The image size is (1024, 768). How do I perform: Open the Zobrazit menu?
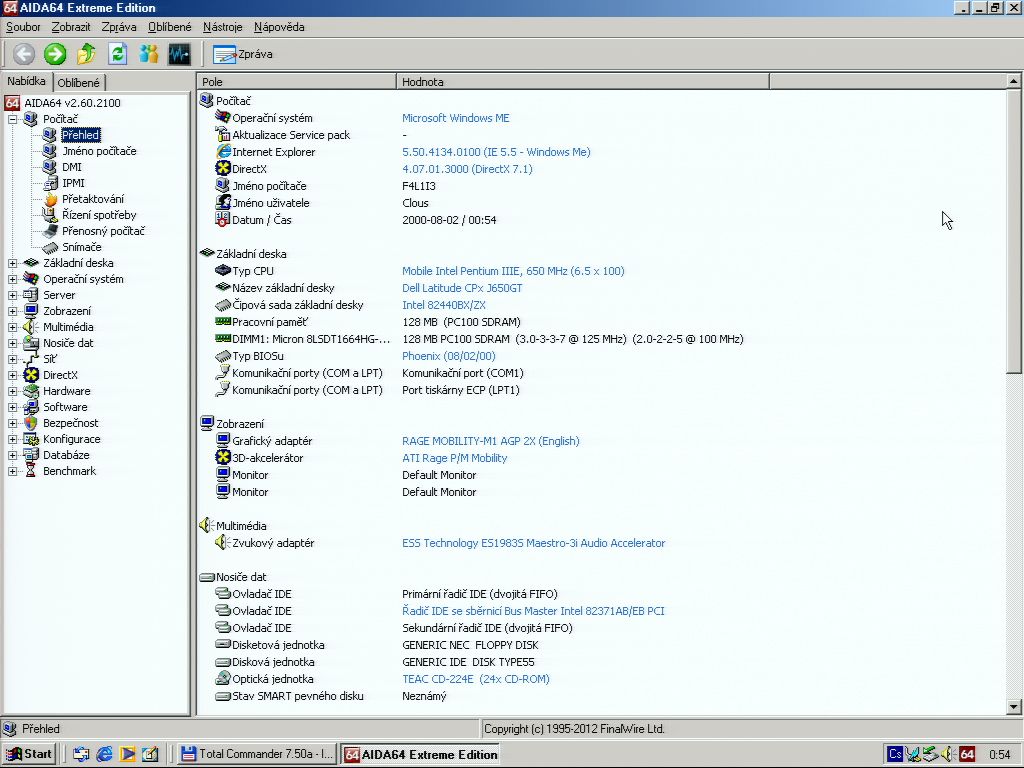[71, 27]
